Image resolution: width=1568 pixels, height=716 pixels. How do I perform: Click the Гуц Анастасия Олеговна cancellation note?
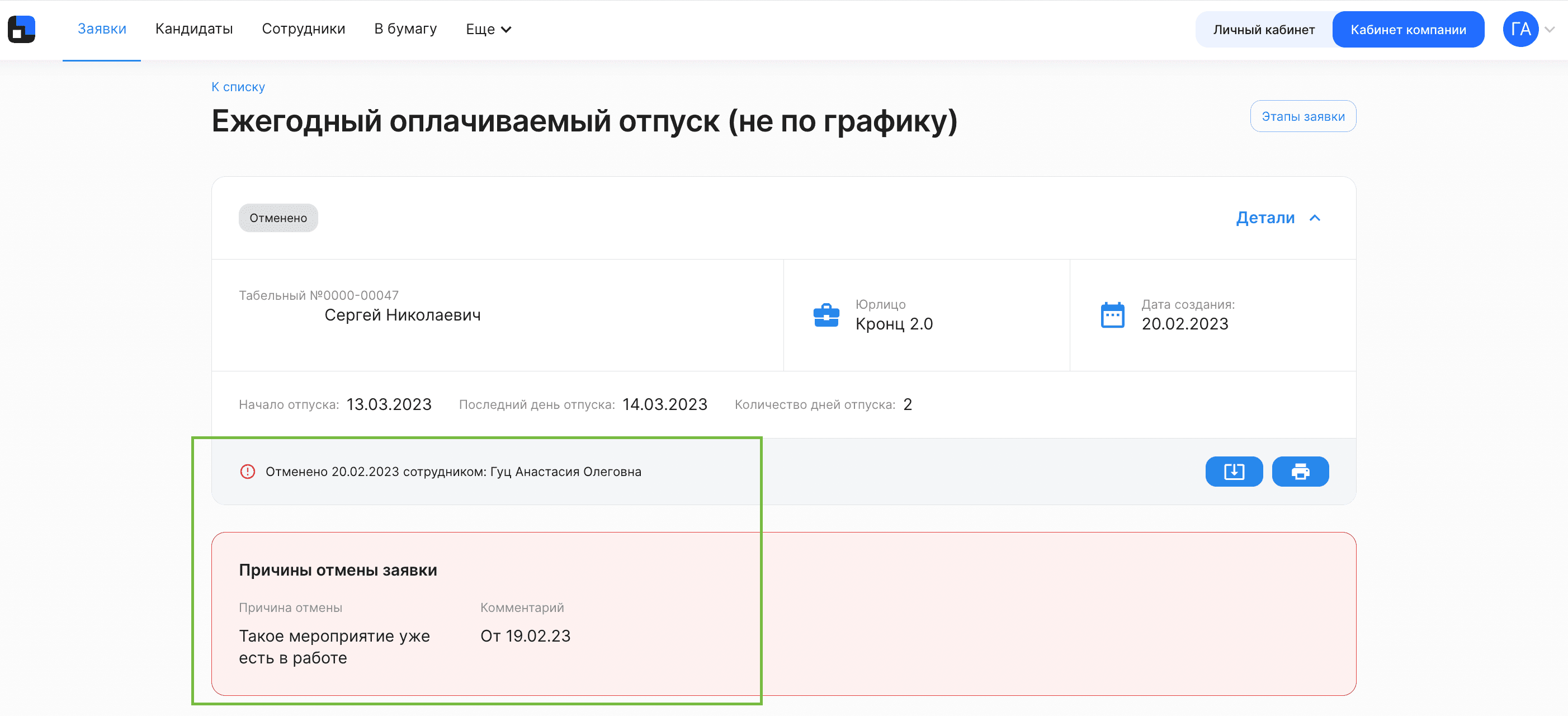(454, 471)
